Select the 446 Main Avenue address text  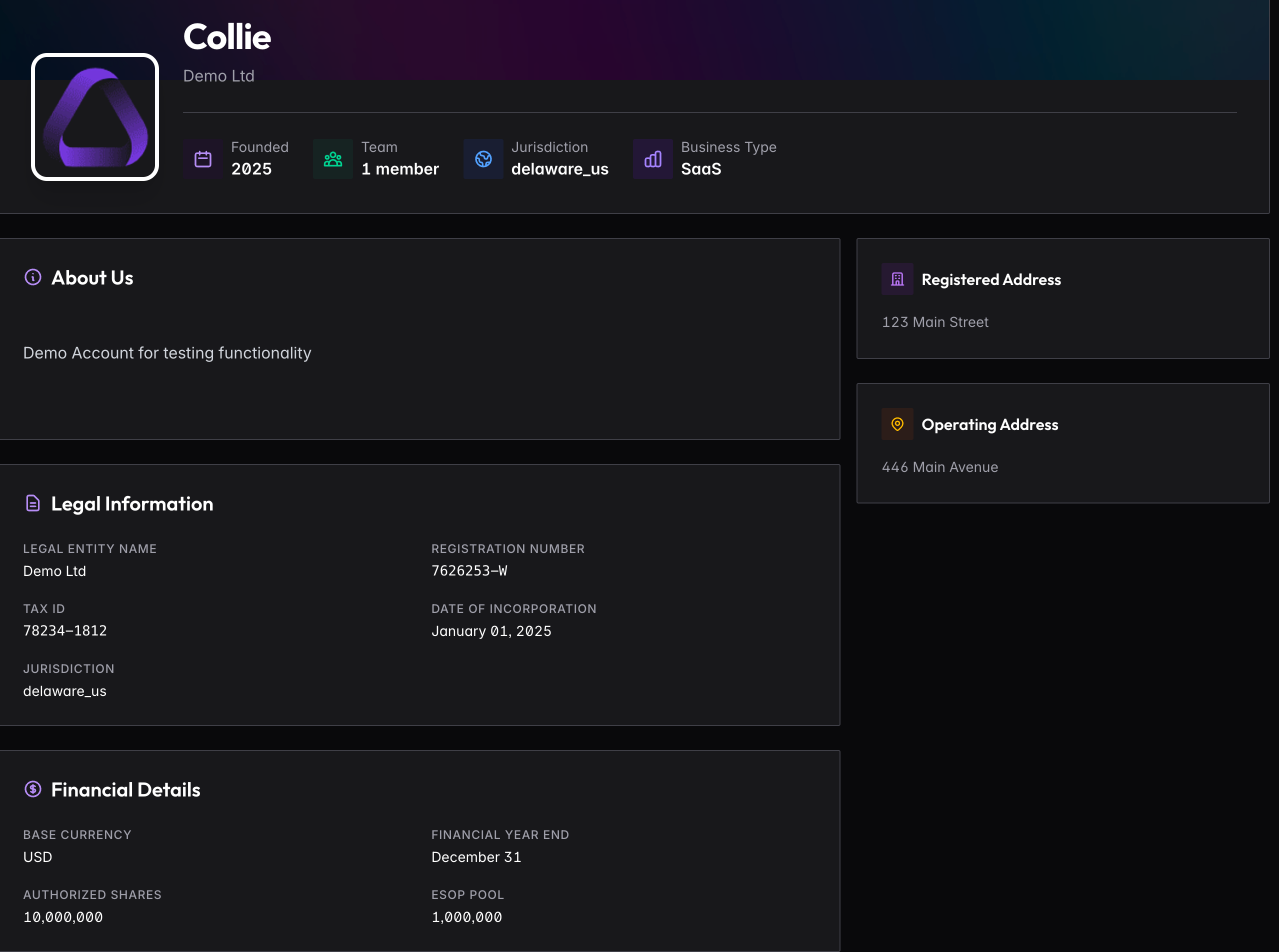point(940,467)
